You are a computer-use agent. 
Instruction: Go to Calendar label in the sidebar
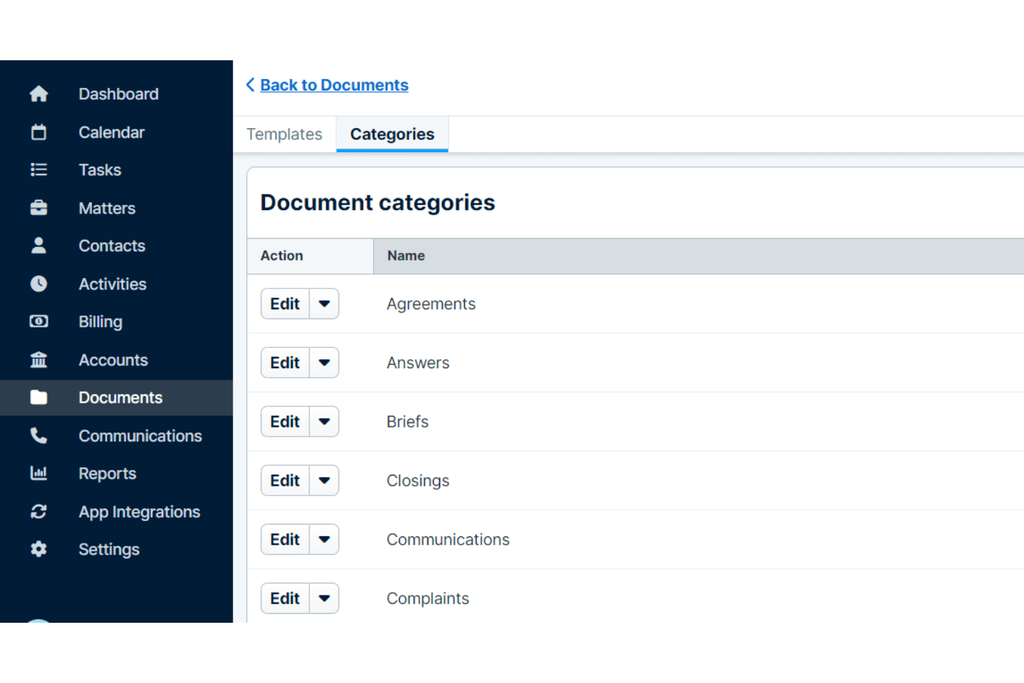[112, 132]
